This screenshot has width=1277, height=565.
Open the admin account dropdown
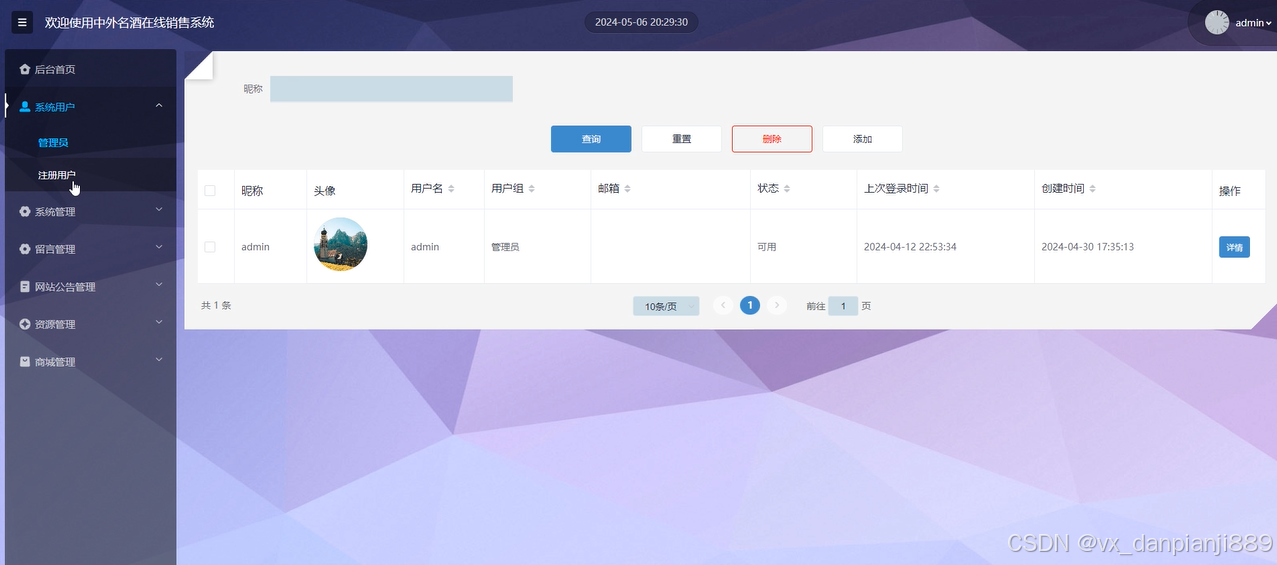pos(1254,23)
